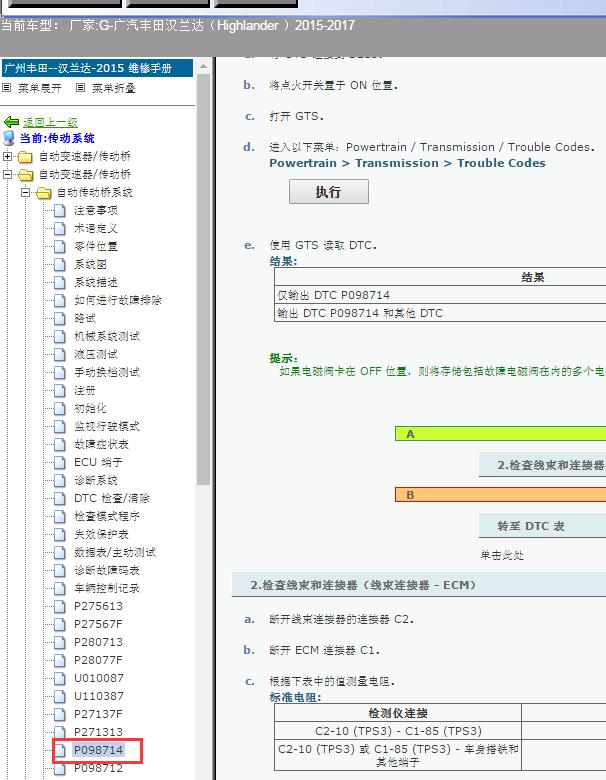
Task: Click the sidebar vertical scrollbar thumb
Action: [203, 279]
